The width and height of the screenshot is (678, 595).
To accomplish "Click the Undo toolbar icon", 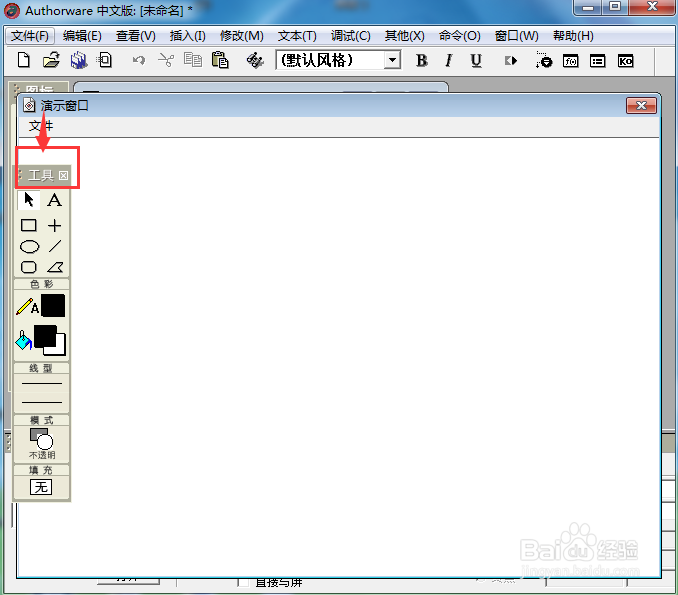I will click(x=139, y=60).
